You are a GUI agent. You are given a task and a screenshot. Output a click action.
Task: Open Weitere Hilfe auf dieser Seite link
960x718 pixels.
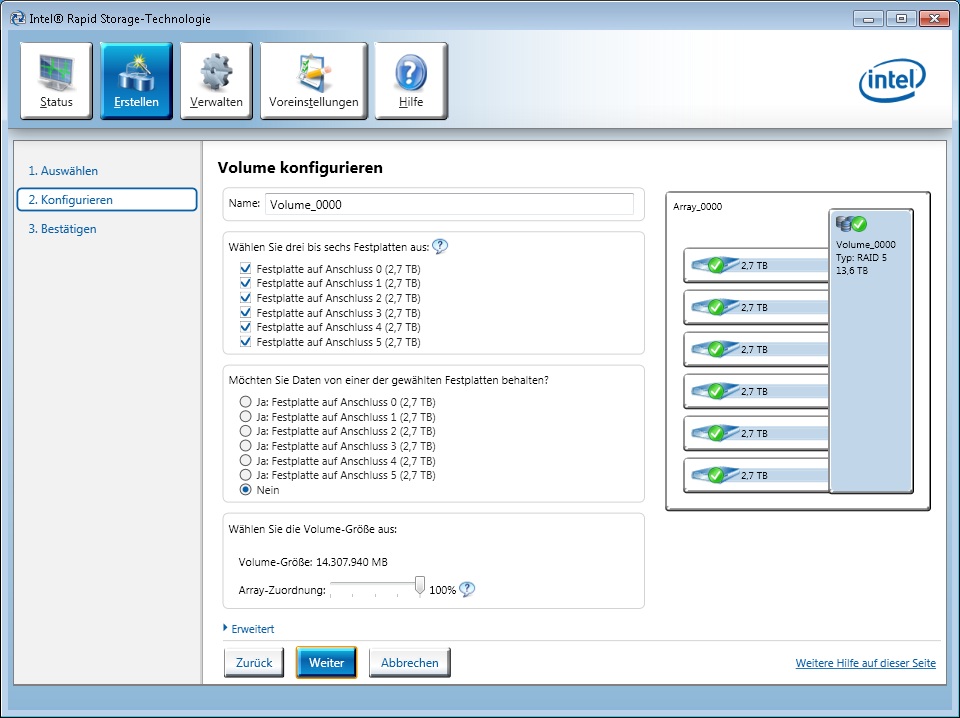point(866,663)
